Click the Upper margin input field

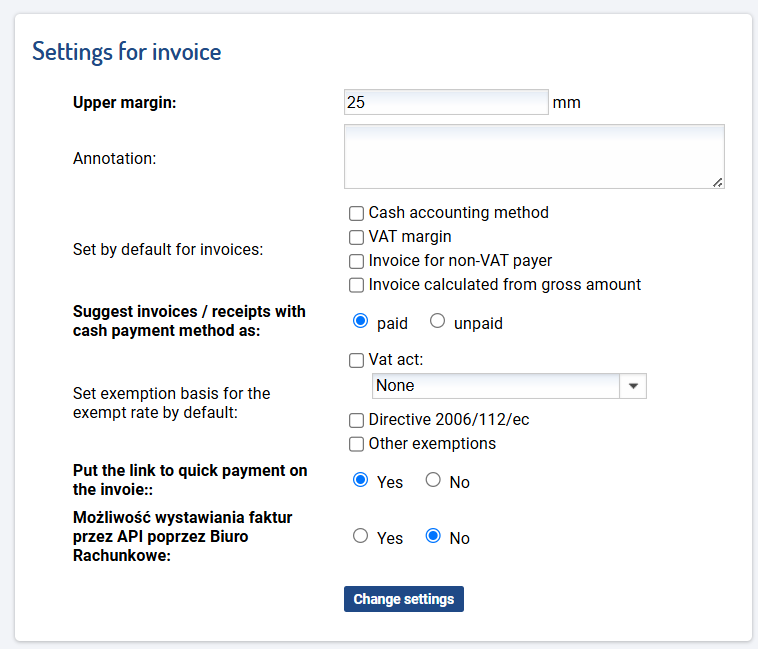[446, 102]
